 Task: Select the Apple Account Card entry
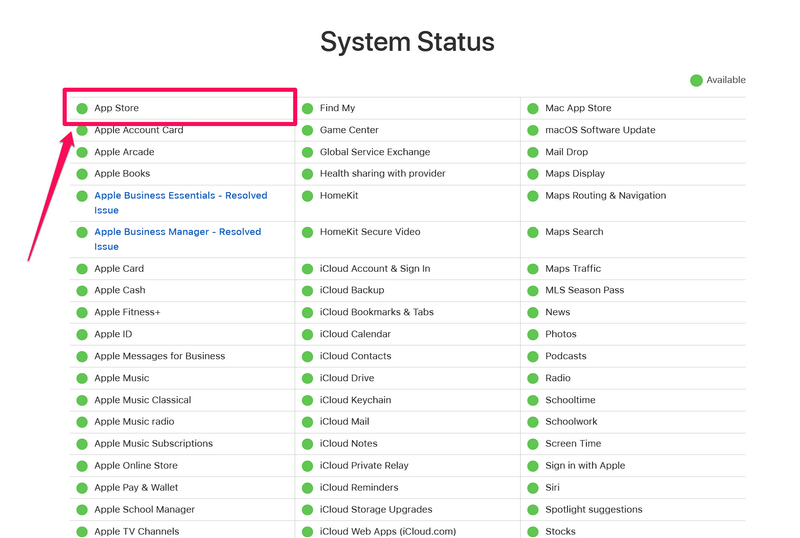point(139,130)
